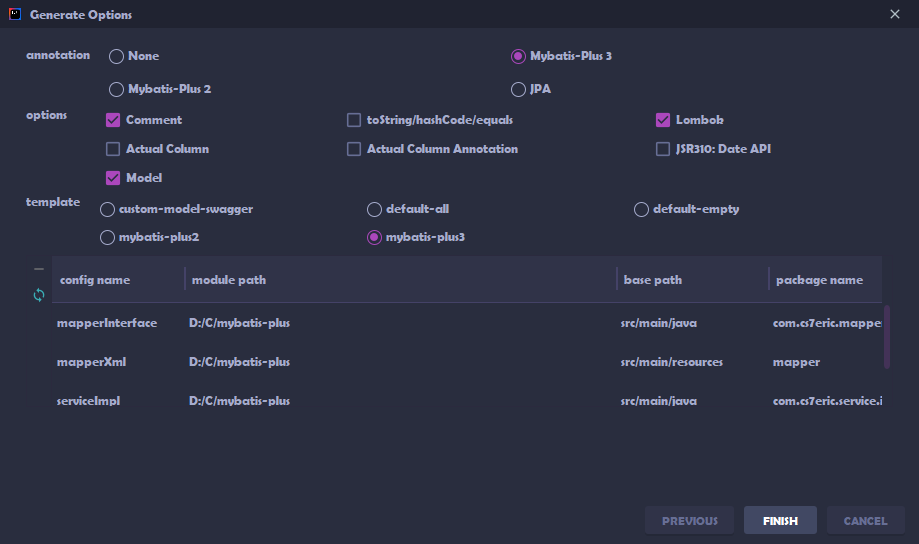
Task: Select the mapperXml config row
Action: tap(467, 362)
